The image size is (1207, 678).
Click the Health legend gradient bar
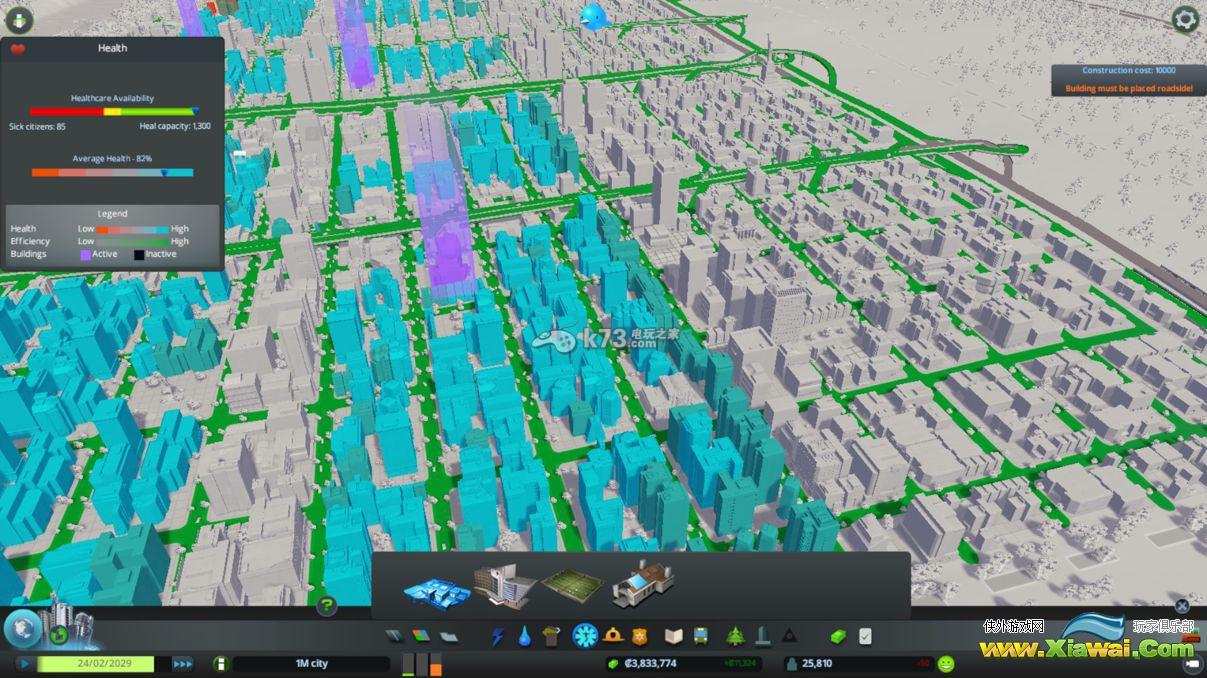[132, 229]
